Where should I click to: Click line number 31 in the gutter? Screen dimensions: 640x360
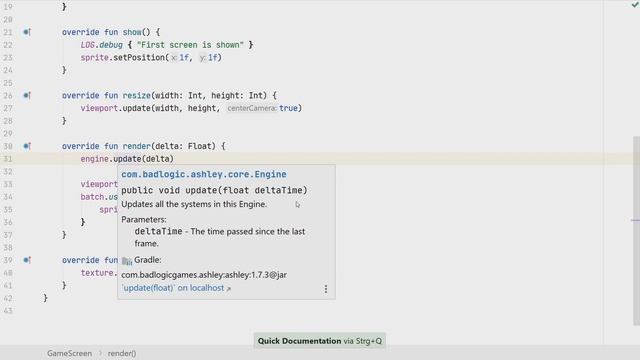[8, 159]
